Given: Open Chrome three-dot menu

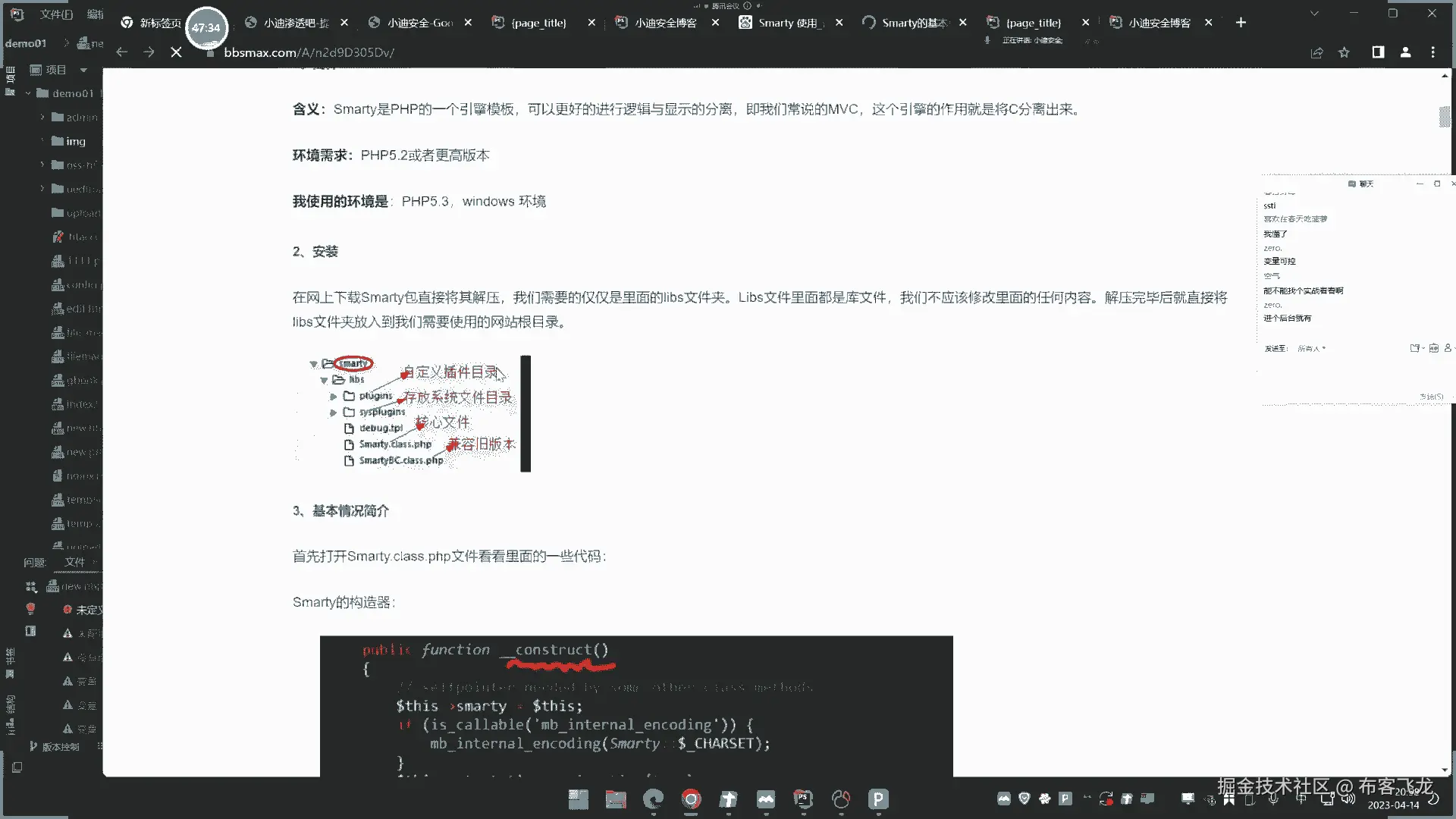Looking at the screenshot, I should (1432, 52).
